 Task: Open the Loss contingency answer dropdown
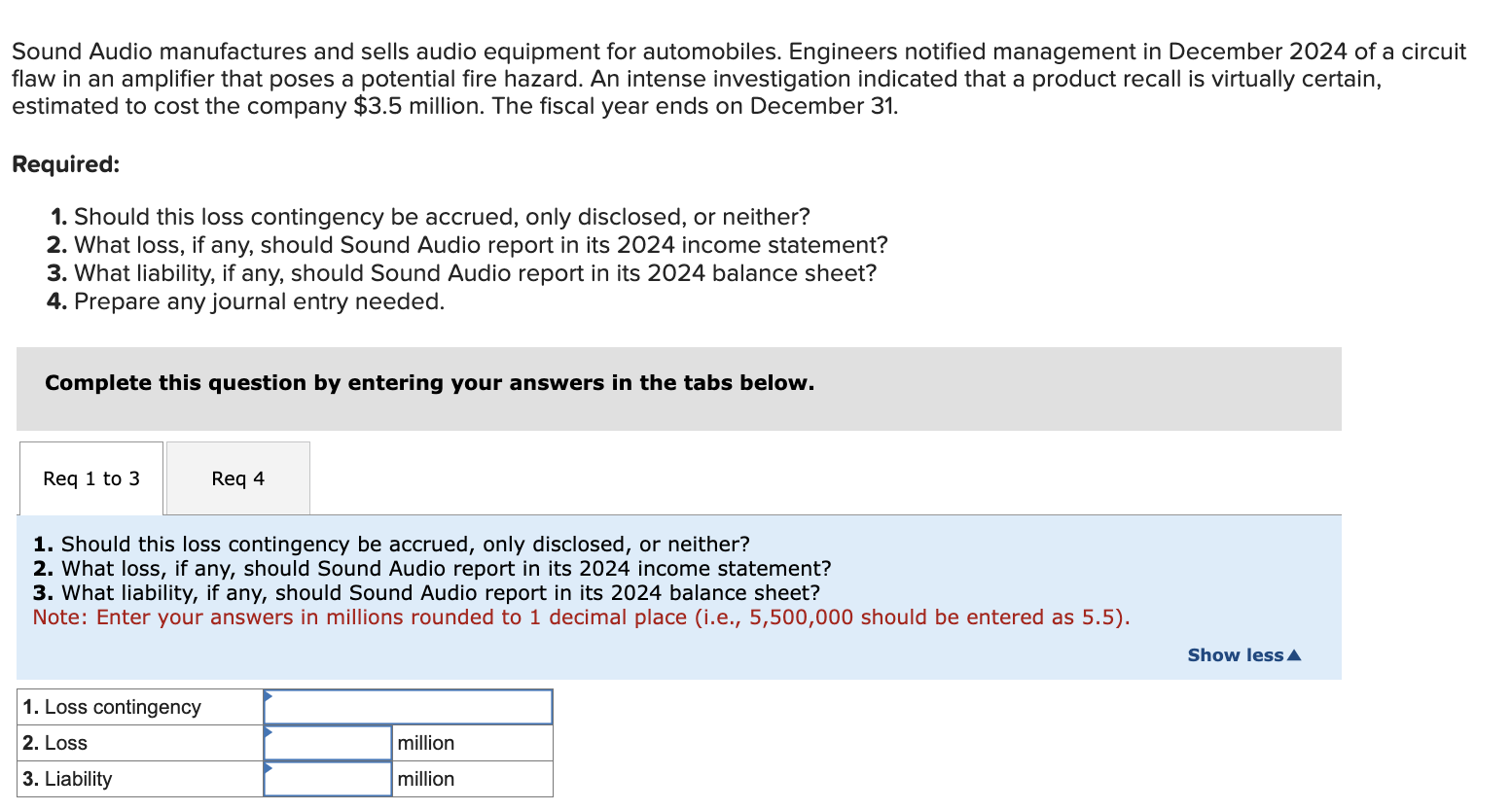[408, 706]
